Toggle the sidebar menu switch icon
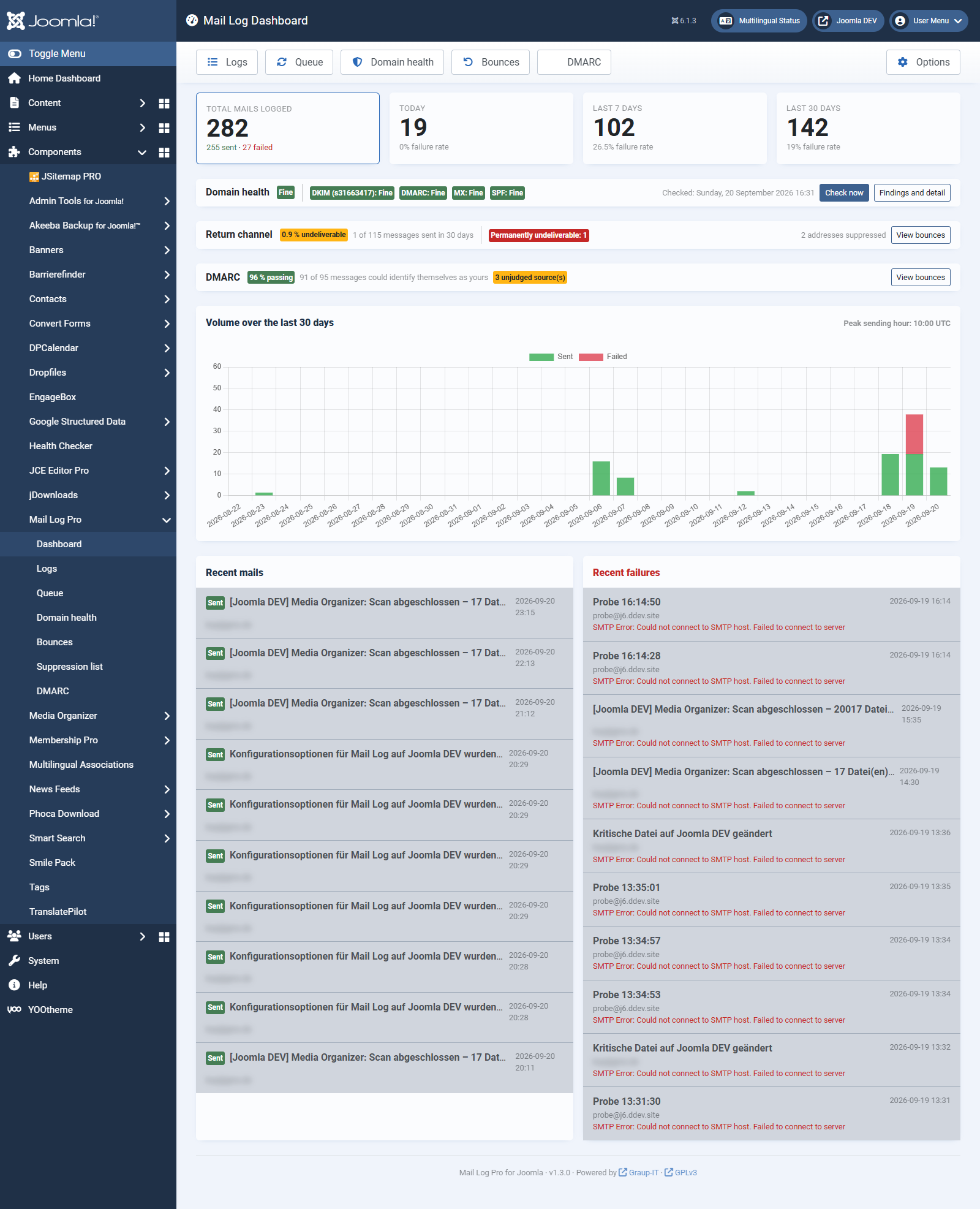Viewport: 980px width, 1209px height. click(x=15, y=54)
